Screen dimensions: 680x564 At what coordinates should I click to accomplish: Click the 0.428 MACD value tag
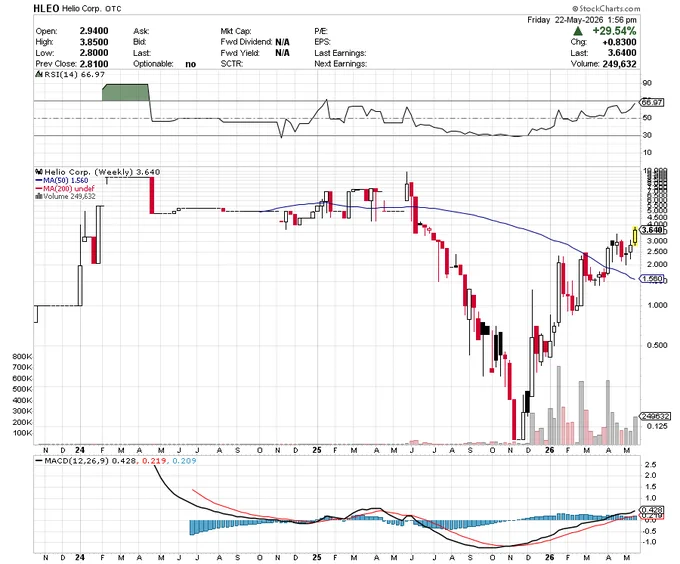(x=652, y=510)
